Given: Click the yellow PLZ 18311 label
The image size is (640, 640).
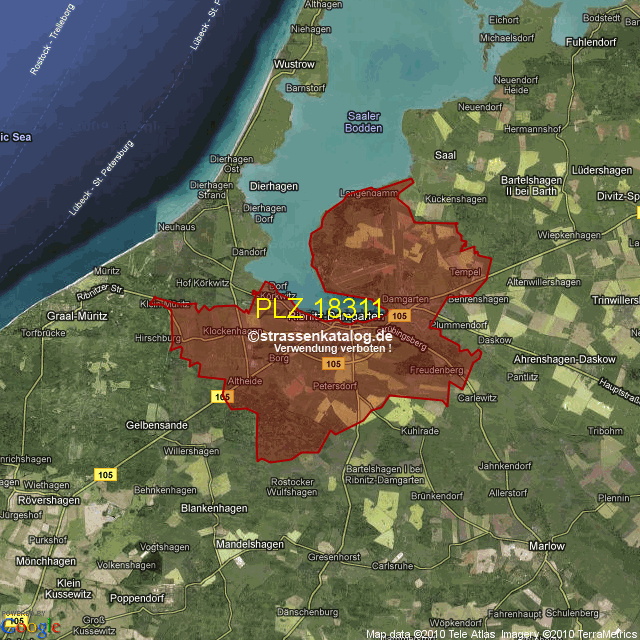Looking at the screenshot, I should [318, 308].
